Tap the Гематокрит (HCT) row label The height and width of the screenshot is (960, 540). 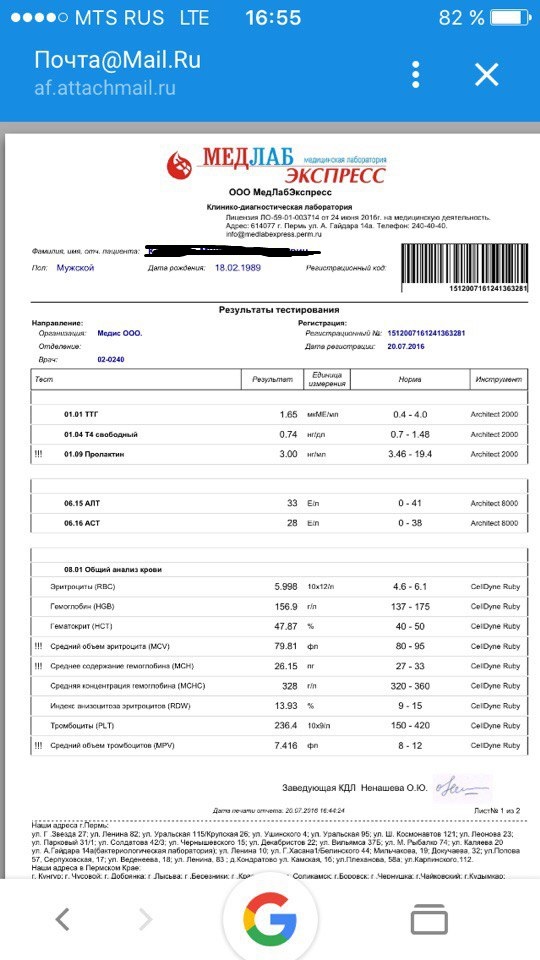(81, 627)
